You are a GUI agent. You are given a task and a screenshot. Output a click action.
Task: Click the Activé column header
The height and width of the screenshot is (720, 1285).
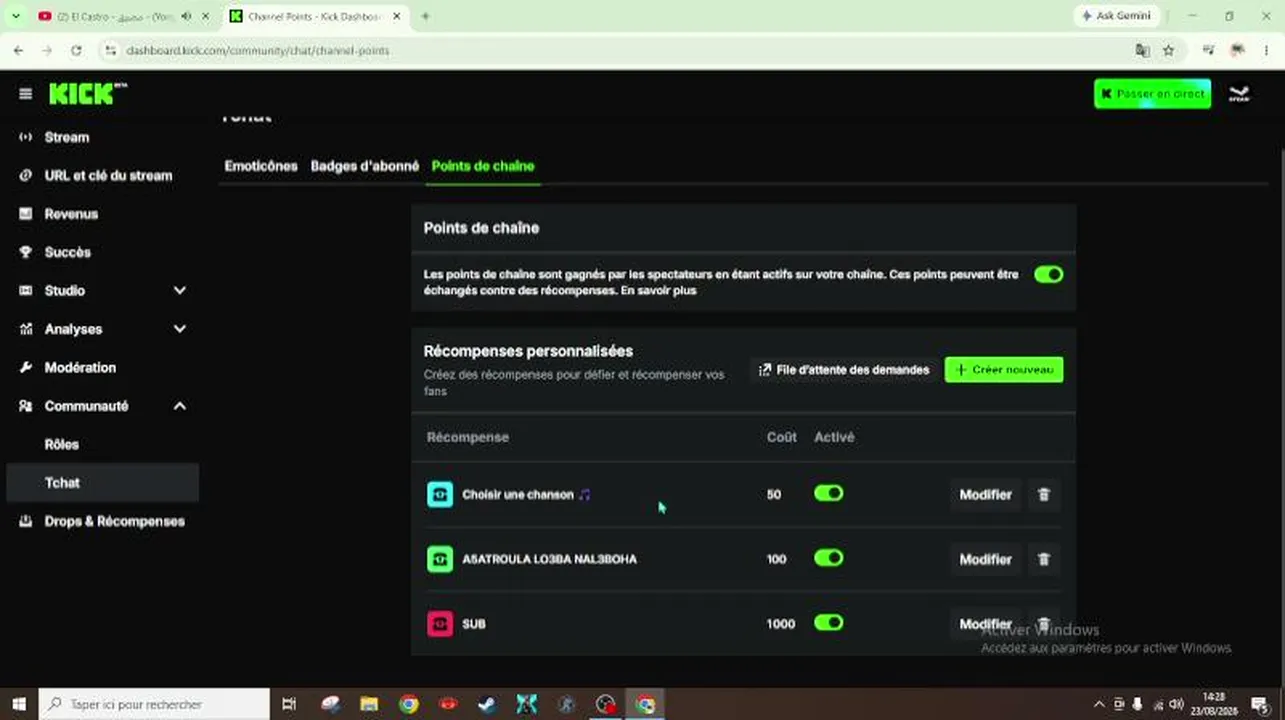(834, 437)
